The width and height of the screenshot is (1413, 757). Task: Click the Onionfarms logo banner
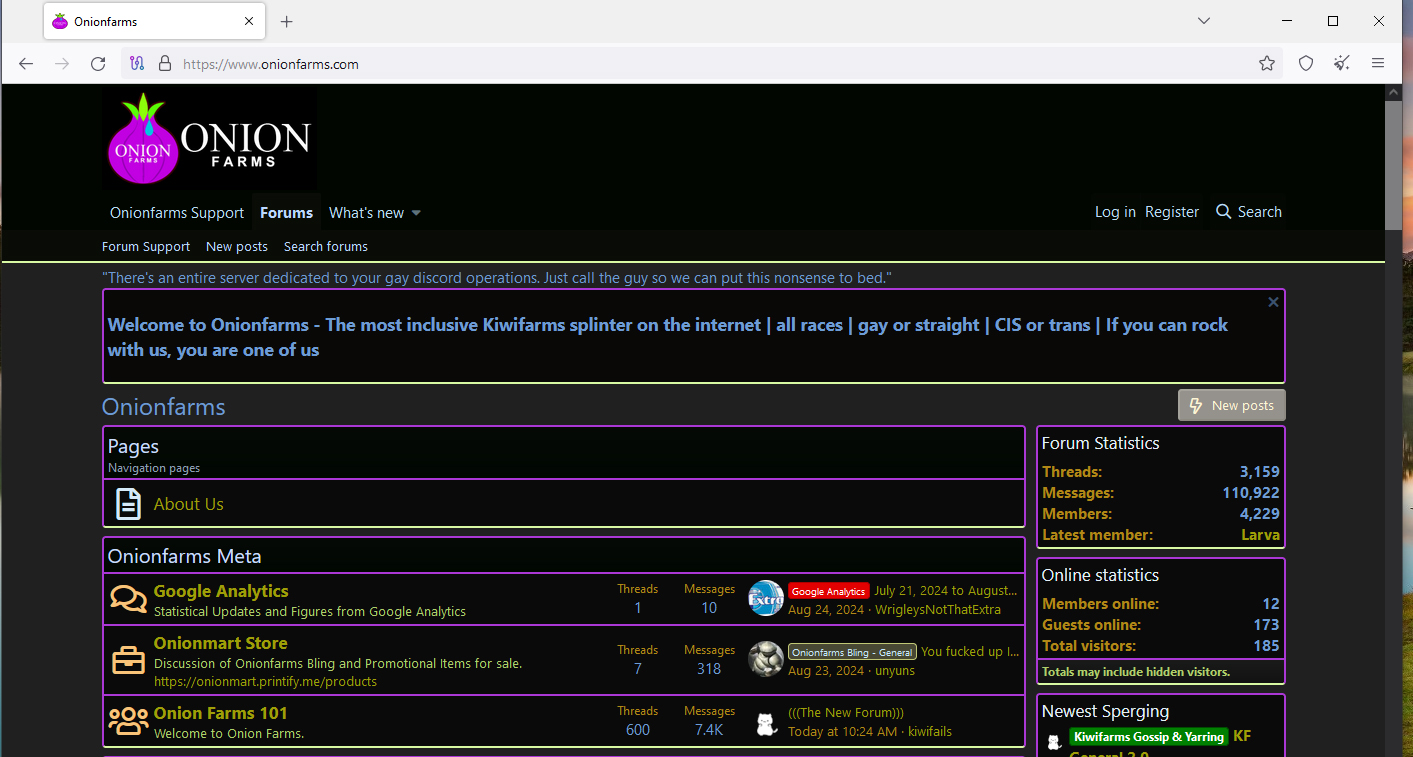210,139
